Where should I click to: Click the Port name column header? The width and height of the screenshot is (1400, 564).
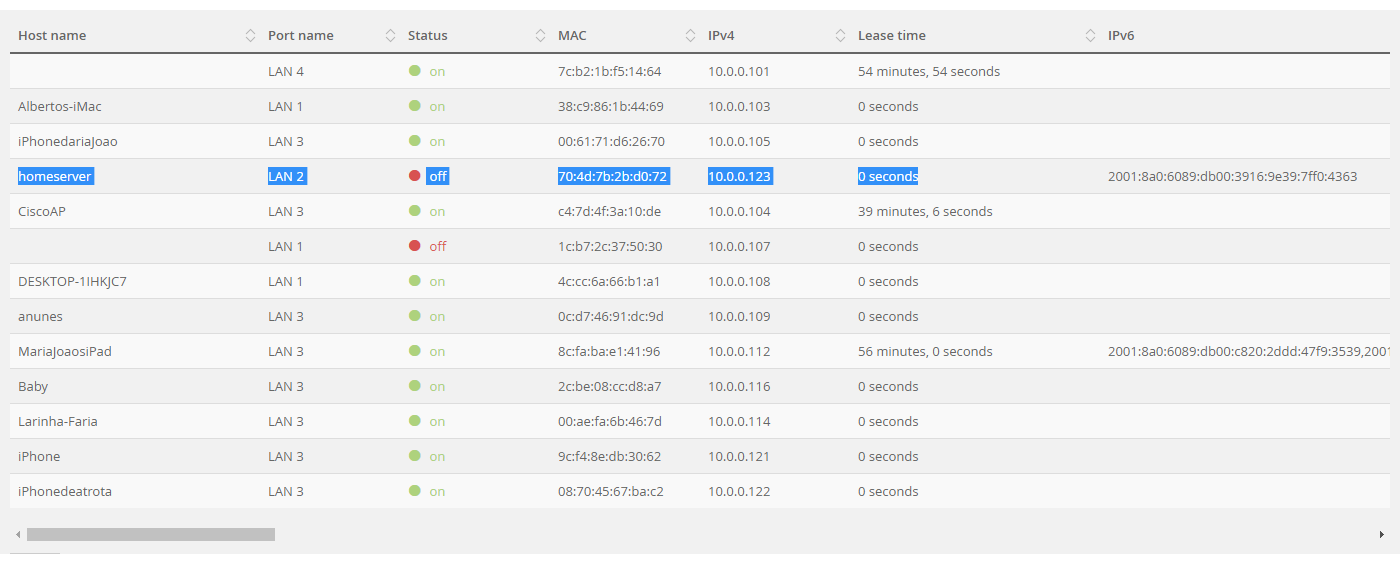click(301, 35)
